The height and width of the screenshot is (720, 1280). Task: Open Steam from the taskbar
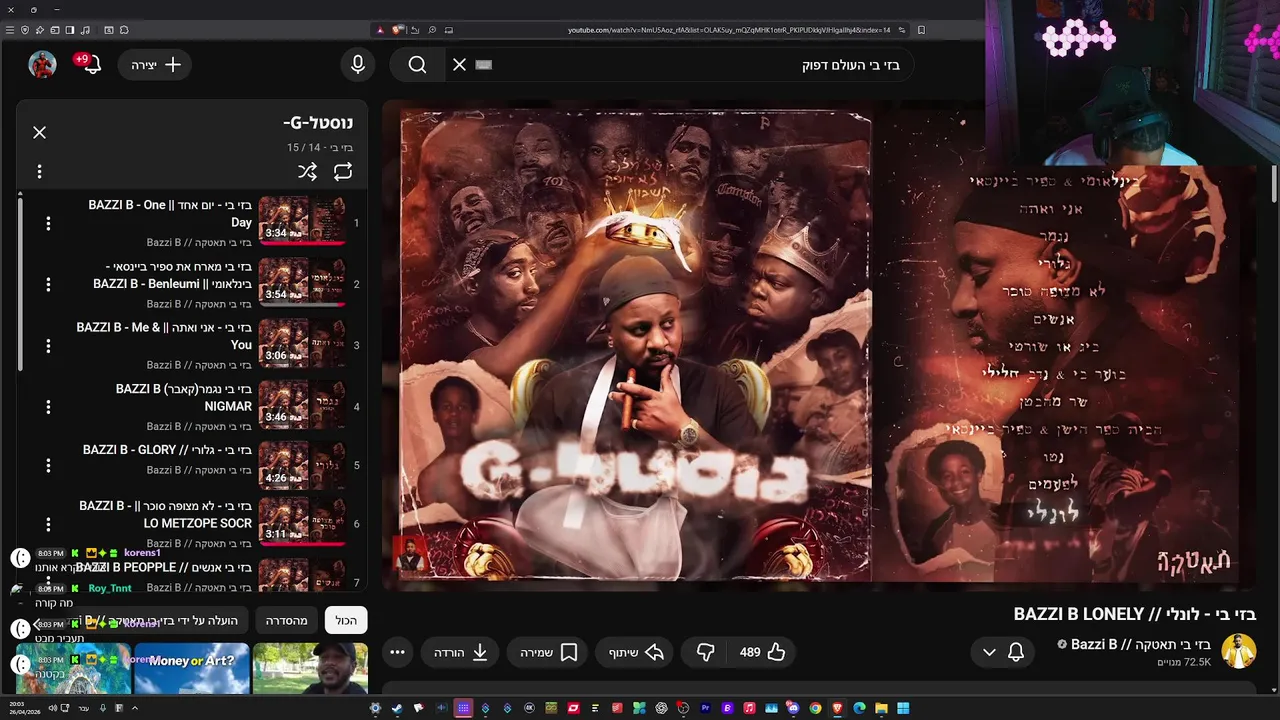click(398, 709)
